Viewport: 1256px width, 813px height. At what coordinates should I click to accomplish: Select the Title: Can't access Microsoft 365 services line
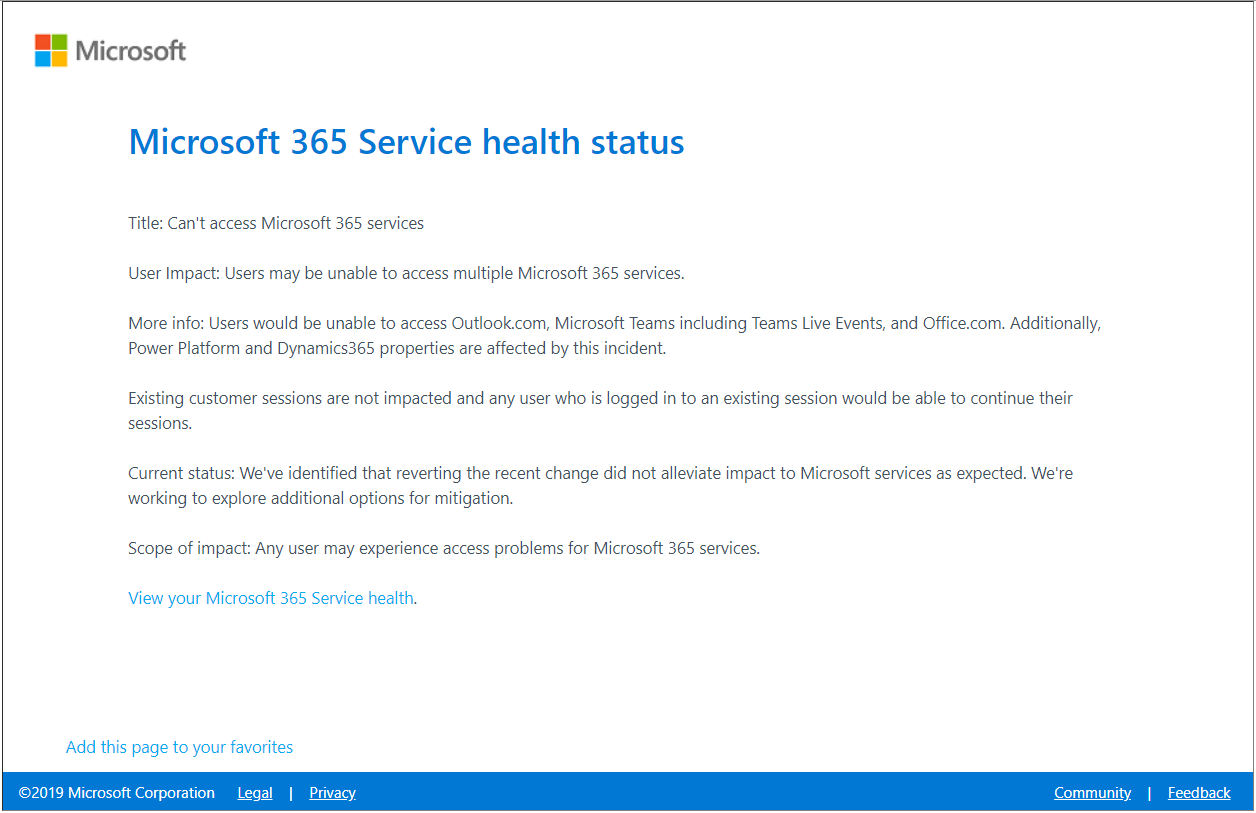pyautogui.click(x=276, y=223)
